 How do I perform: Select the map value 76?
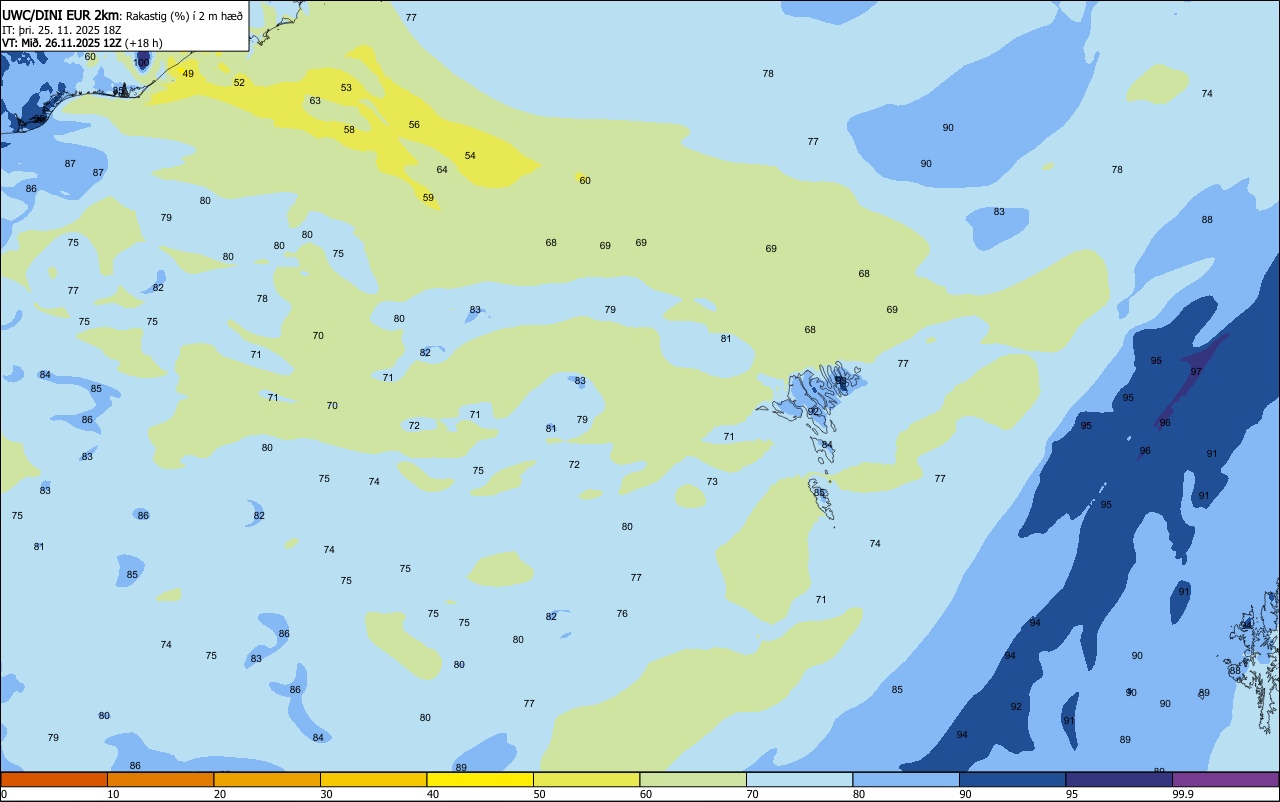click(x=622, y=614)
